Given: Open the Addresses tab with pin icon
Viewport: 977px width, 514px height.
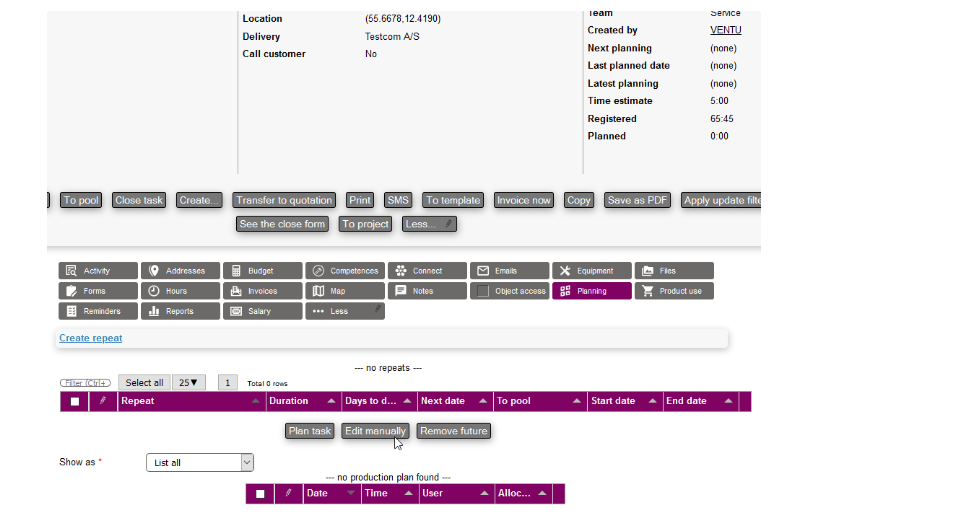Looking at the screenshot, I should 180,271.
